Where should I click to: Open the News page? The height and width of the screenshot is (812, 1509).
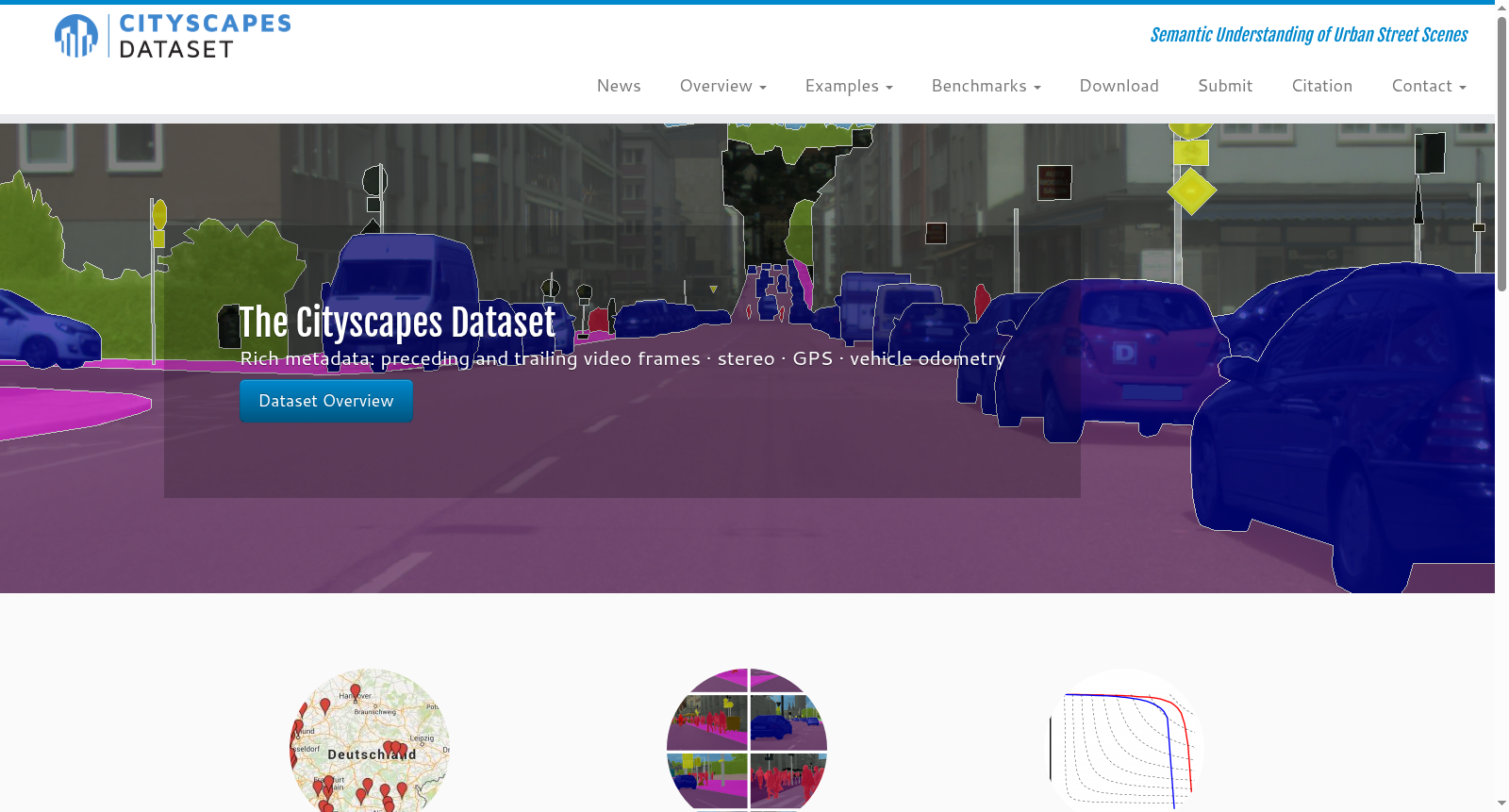pos(619,86)
